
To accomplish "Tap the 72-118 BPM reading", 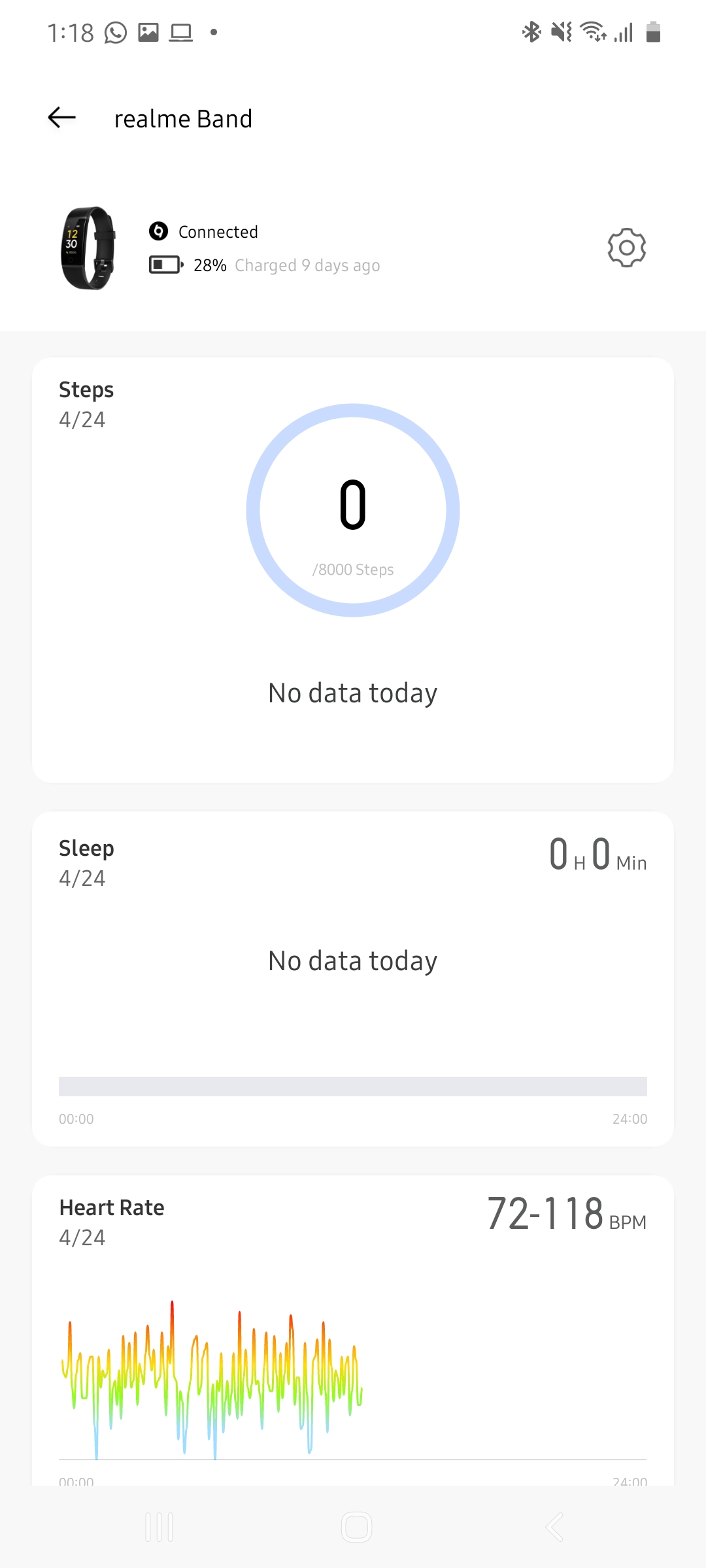I will pyautogui.click(x=566, y=1215).
